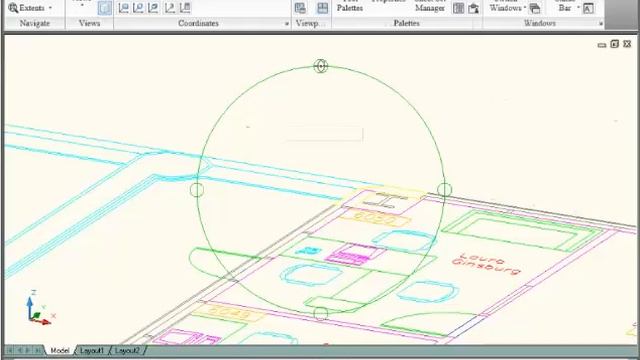This screenshot has width=640, height=360.
Task: Click the Windows panel title
Action: coord(540,23)
